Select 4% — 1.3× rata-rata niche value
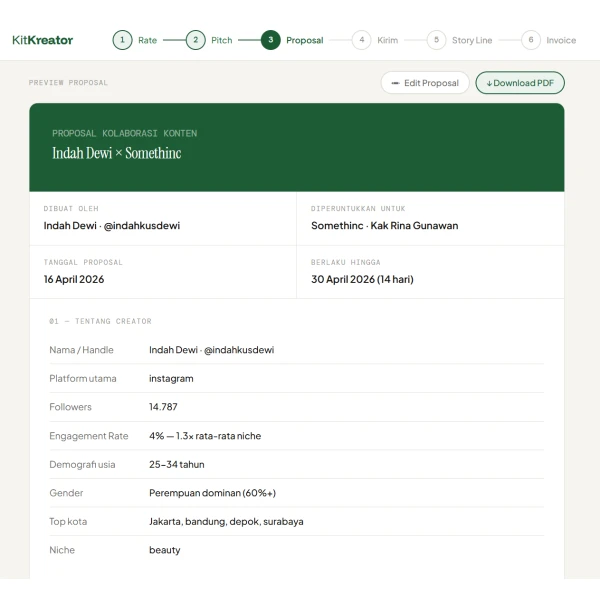 (x=205, y=436)
